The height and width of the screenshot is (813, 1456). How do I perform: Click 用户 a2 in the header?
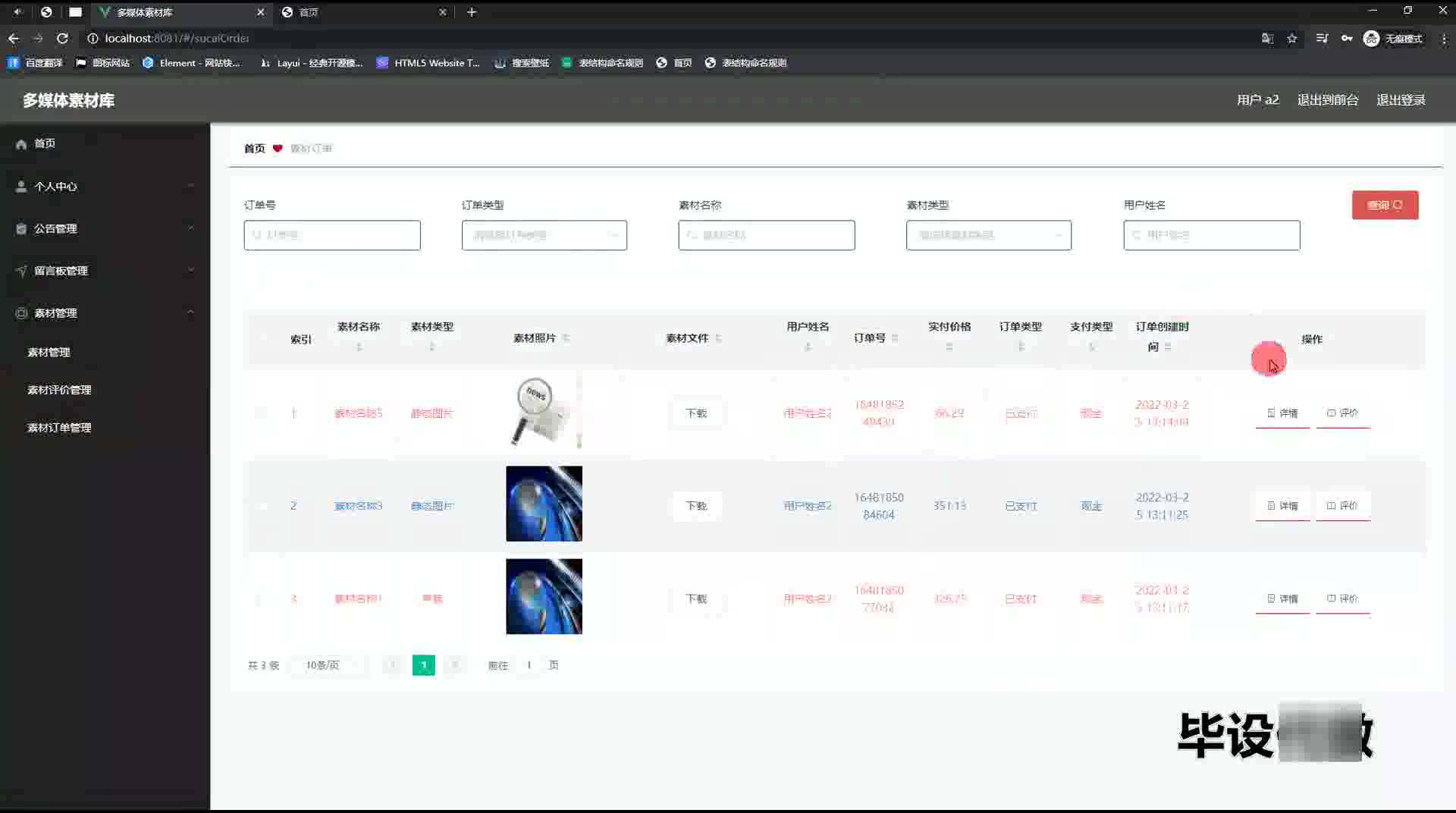pos(1257,100)
